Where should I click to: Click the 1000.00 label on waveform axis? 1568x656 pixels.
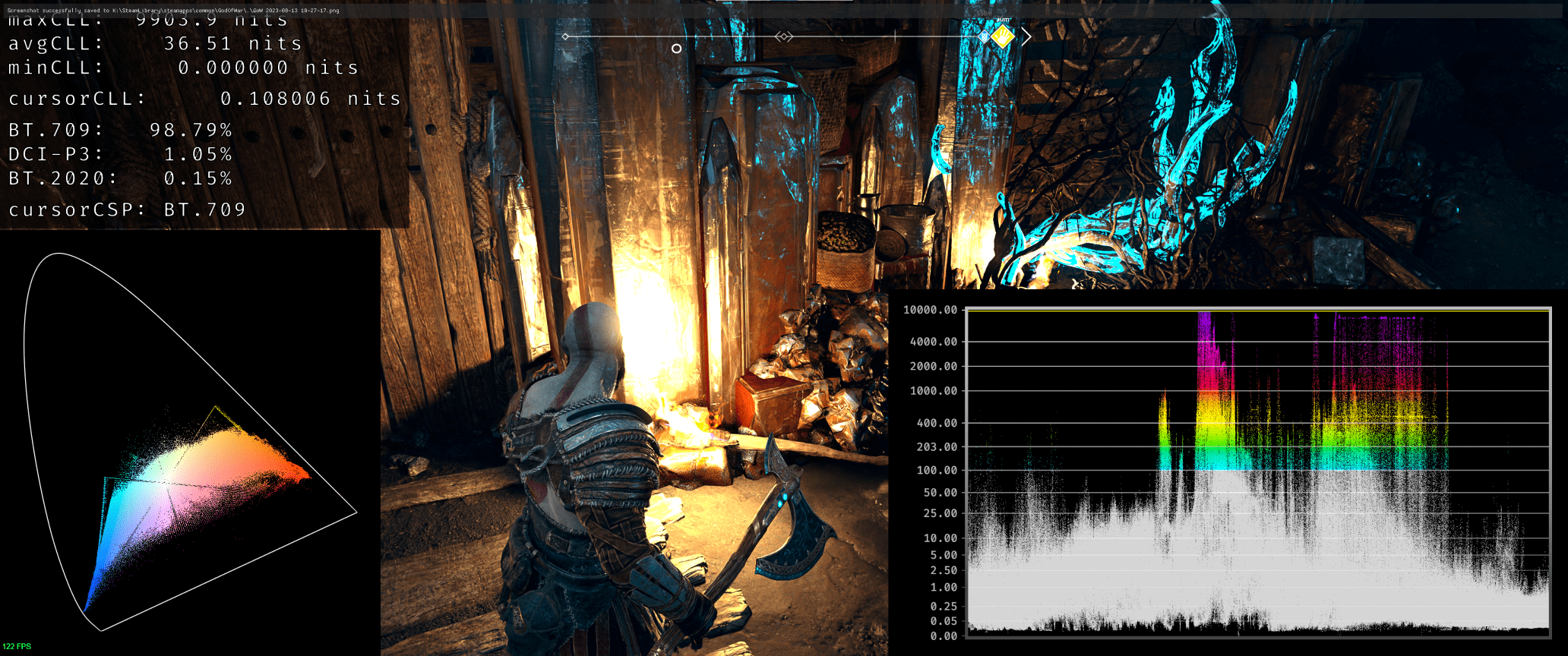tap(934, 391)
